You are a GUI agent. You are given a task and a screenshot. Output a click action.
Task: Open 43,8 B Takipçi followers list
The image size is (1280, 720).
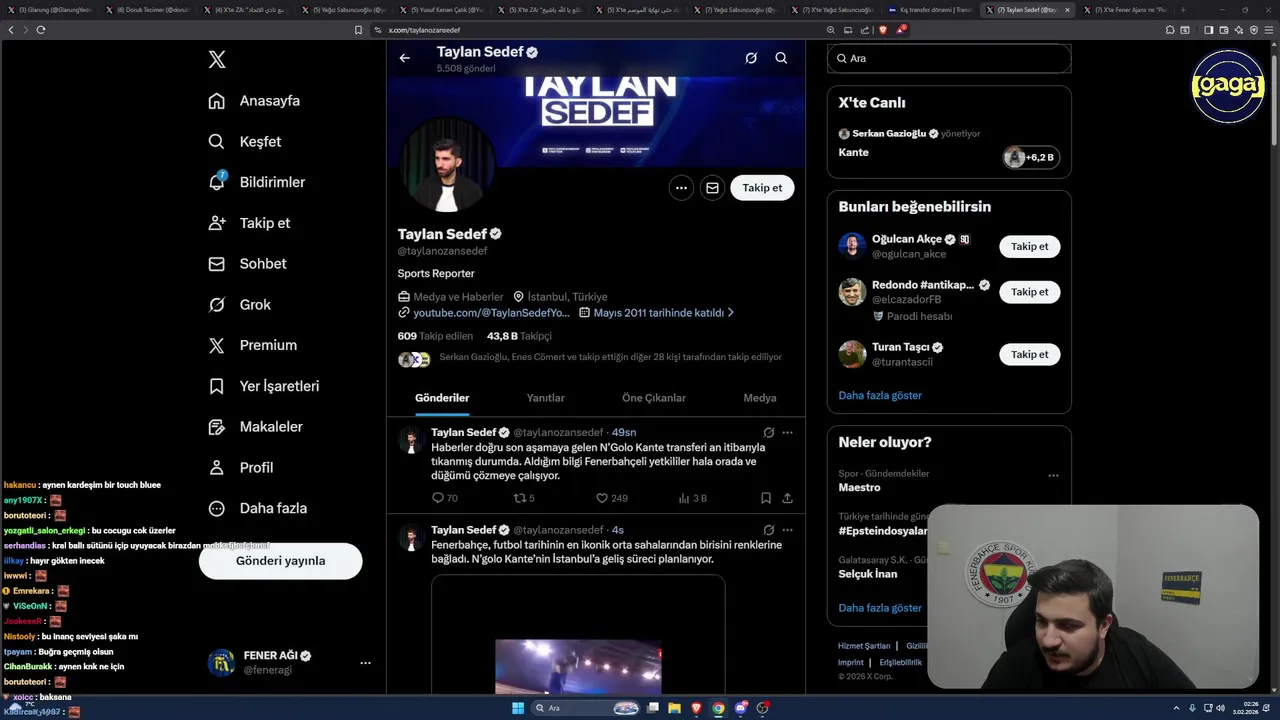(519, 336)
